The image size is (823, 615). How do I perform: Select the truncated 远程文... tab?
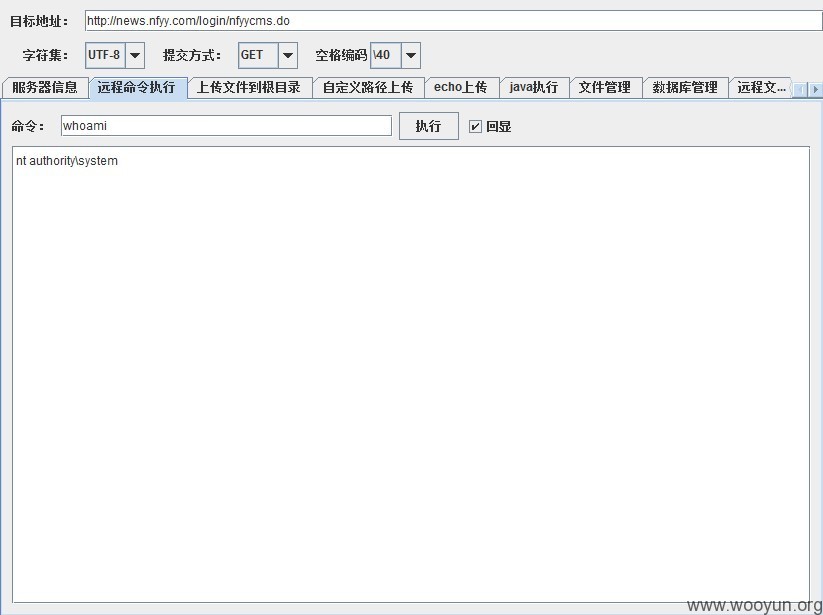761,88
